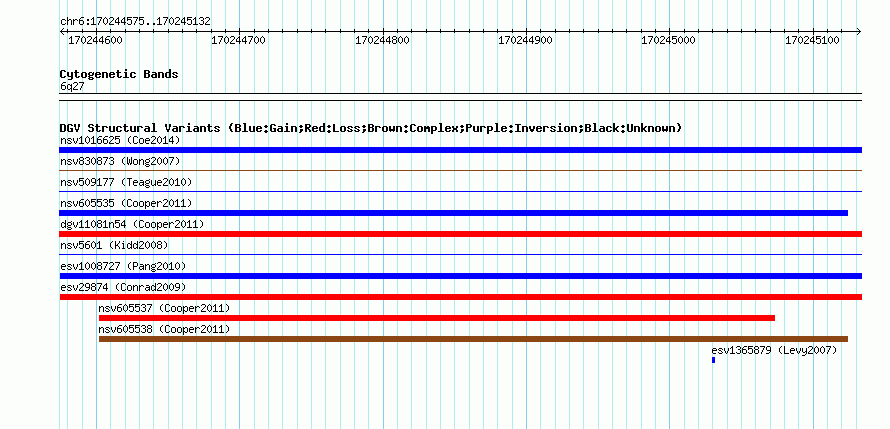Click the 170244800 ruler coordinate

[x=382, y=40]
